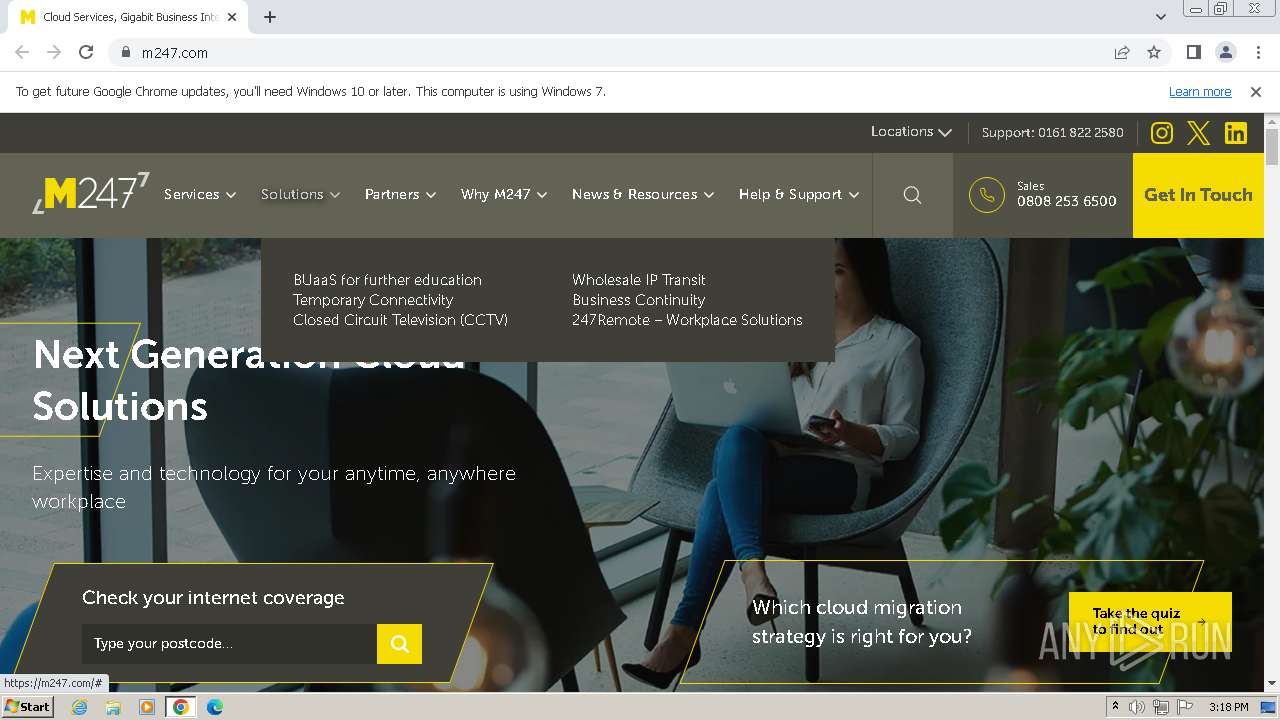Click the volume speaker tray icon
The width and height of the screenshot is (1280, 720).
[1137, 707]
